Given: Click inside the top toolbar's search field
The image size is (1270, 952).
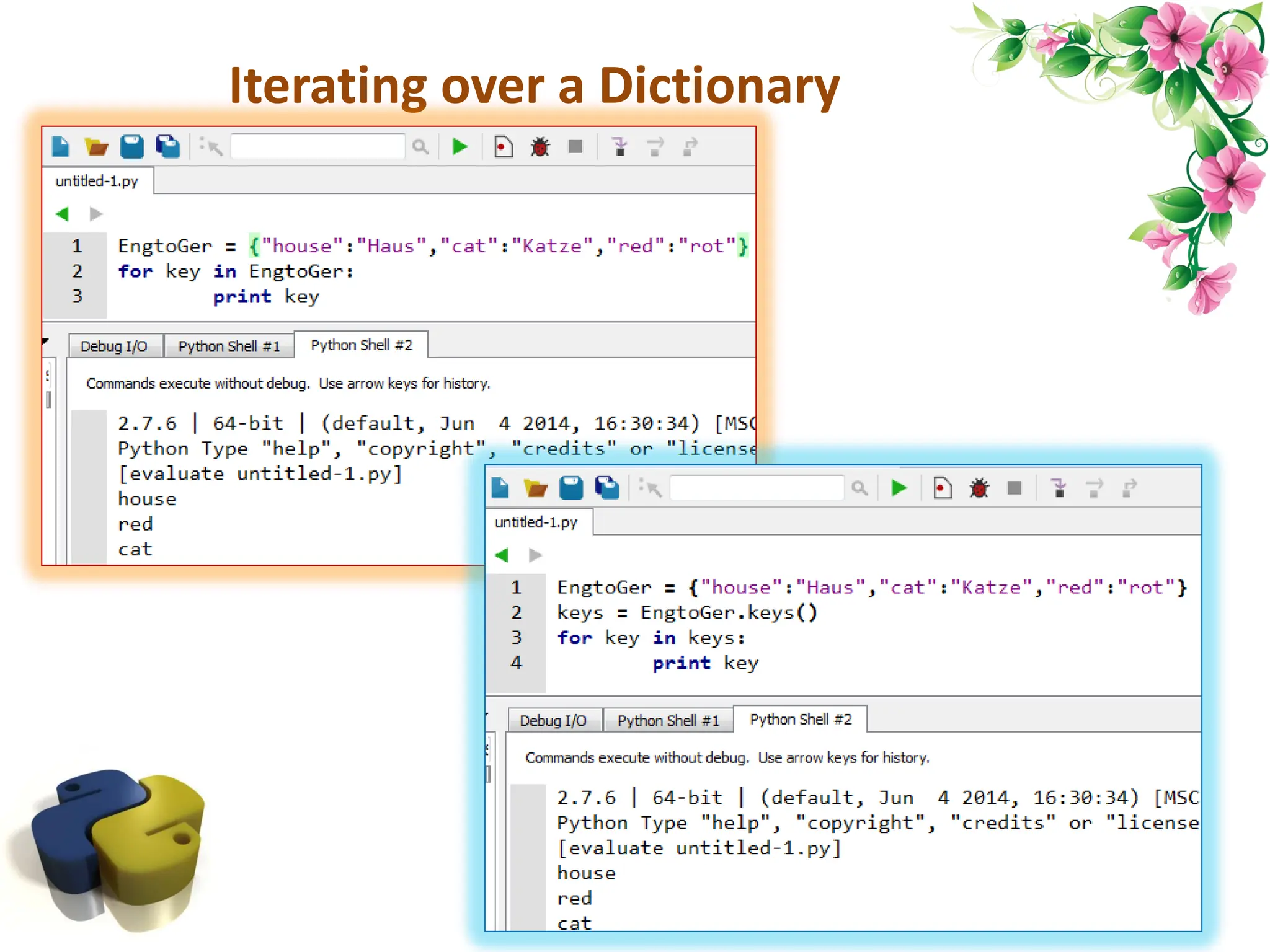Looking at the screenshot, I should tap(317, 147).
